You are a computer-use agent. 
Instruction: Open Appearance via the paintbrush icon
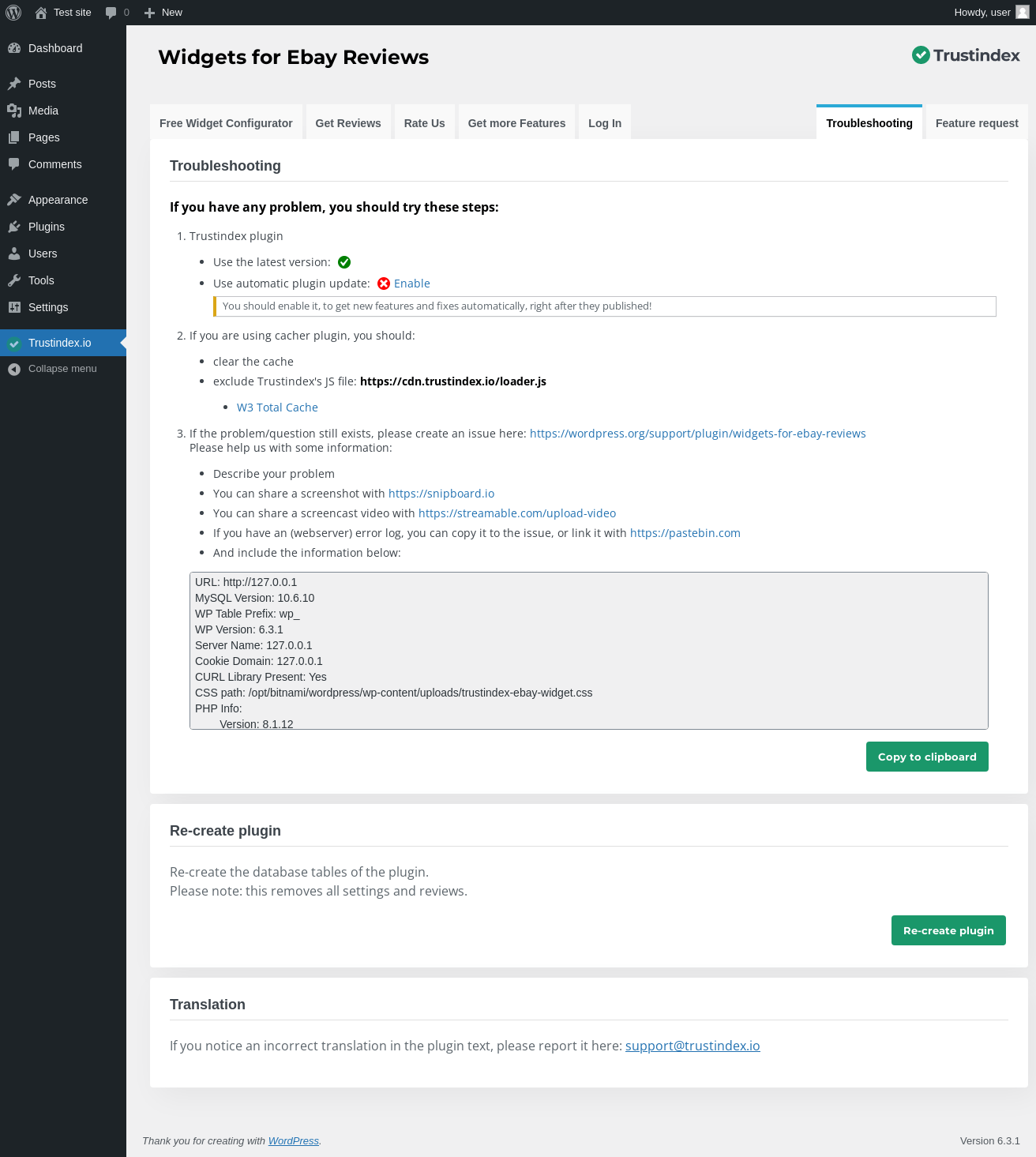click(x=14, y=200)
